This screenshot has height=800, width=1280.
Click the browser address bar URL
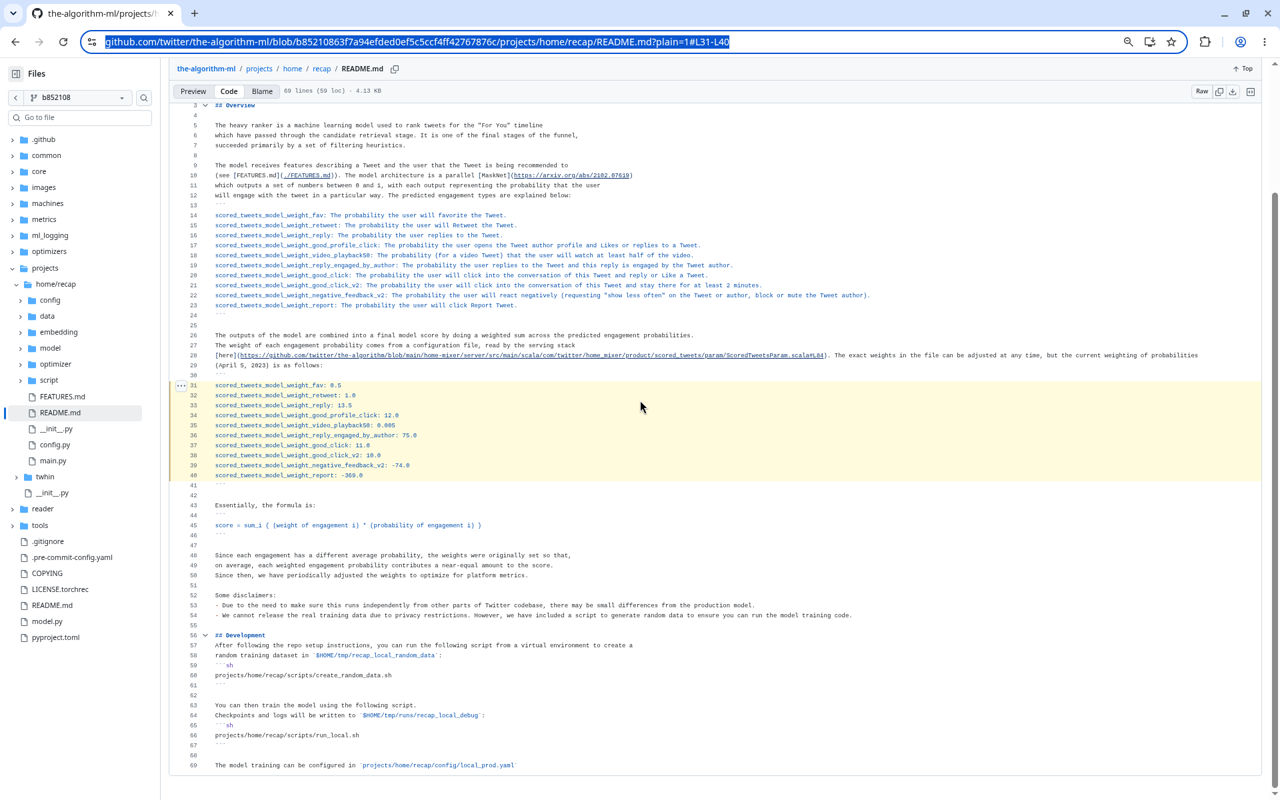click(417, 42)
